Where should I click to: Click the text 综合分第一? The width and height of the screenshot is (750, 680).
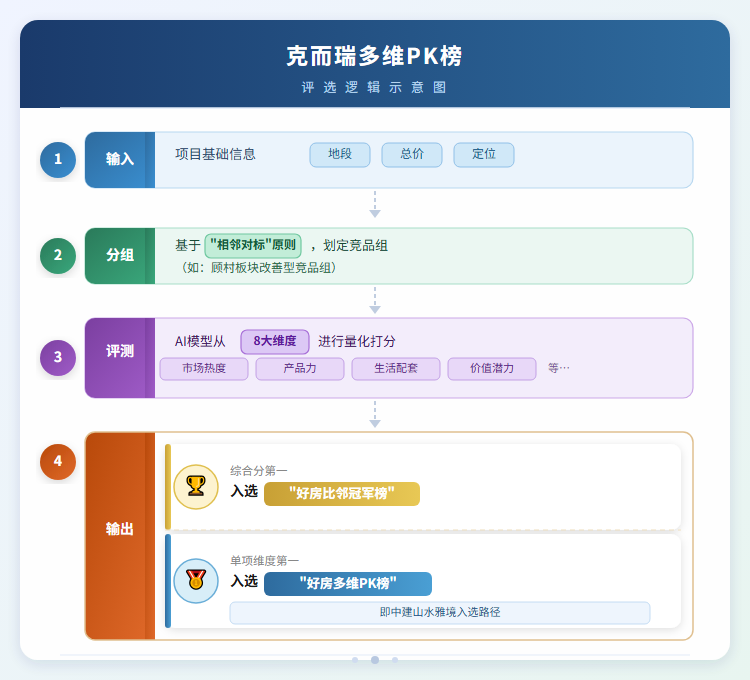(x=259, y=471)
